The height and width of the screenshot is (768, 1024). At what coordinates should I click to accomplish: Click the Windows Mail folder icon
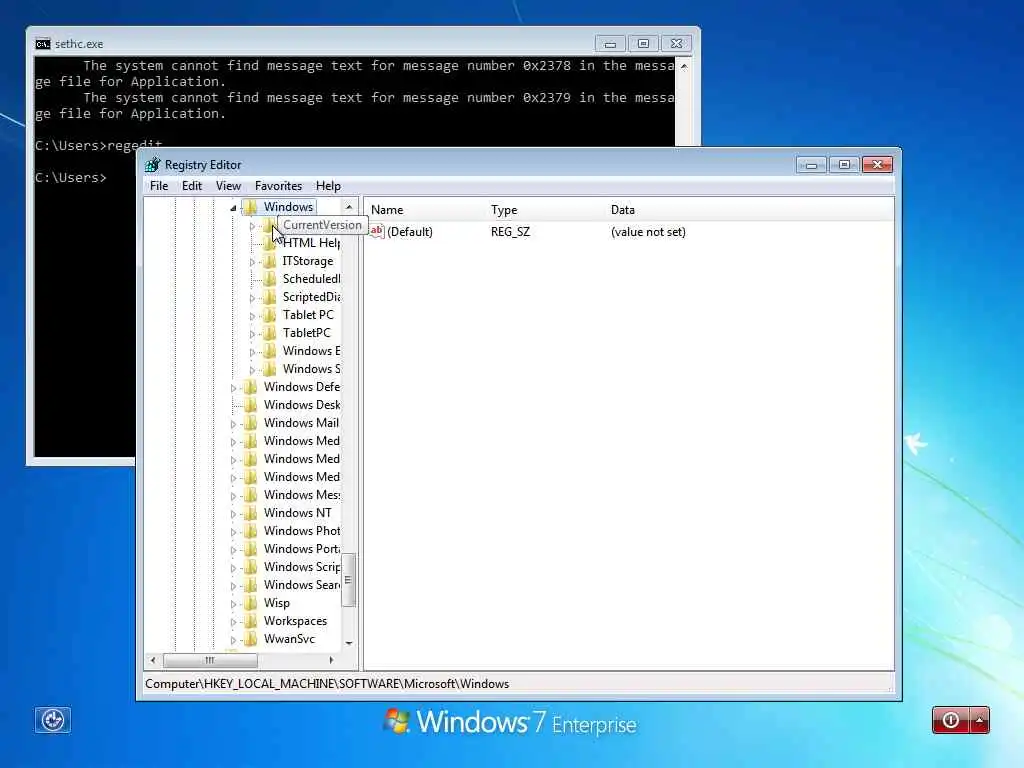(x=250, y=423)
